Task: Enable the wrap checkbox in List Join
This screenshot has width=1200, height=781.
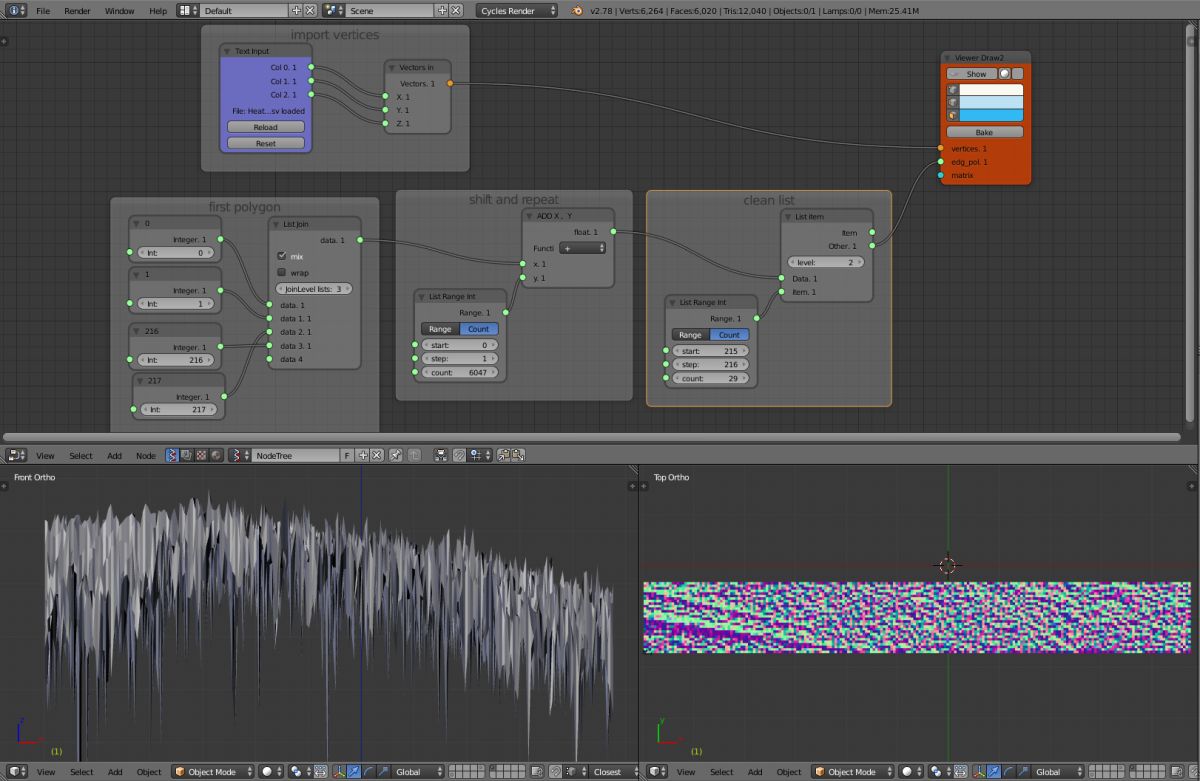Action: pos(281,272)
